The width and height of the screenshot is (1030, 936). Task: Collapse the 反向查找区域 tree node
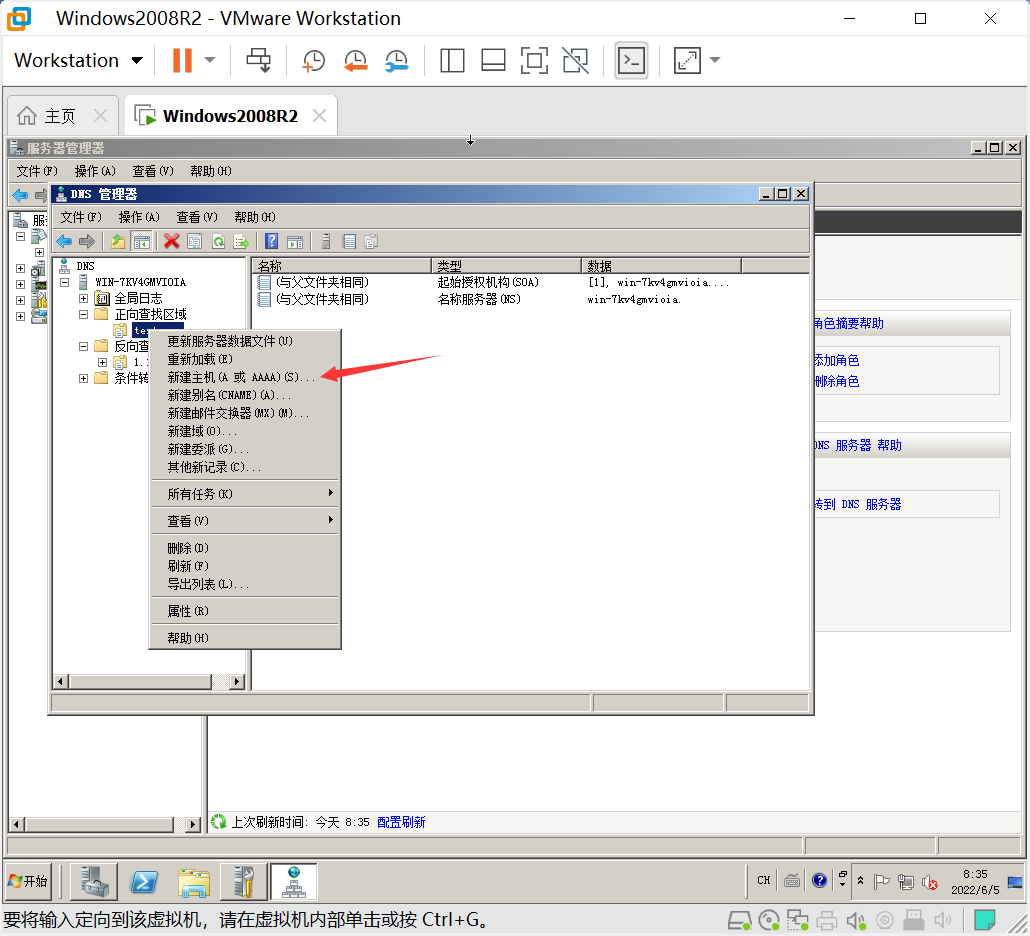83,346
